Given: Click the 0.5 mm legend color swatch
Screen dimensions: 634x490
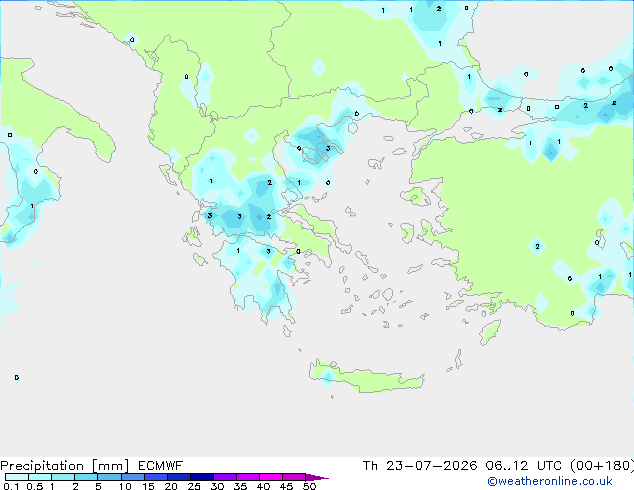Looking at the screenshot, I should click(x=40, y=477).
